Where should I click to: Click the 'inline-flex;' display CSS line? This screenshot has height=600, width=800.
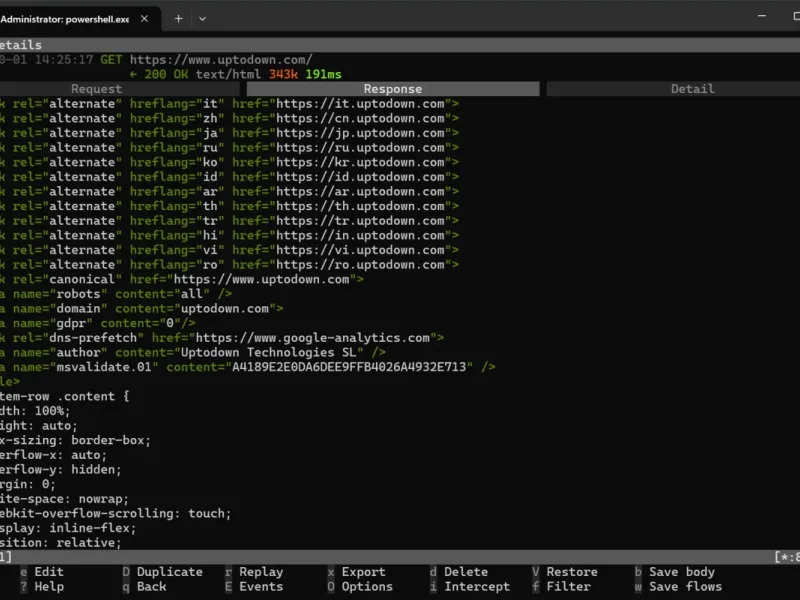(x=68, y=529)
